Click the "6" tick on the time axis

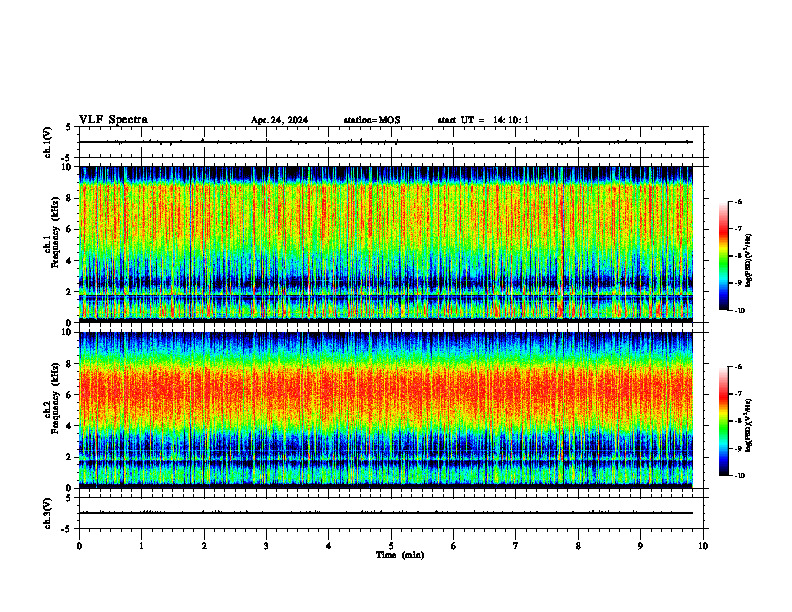pos(454,546)
